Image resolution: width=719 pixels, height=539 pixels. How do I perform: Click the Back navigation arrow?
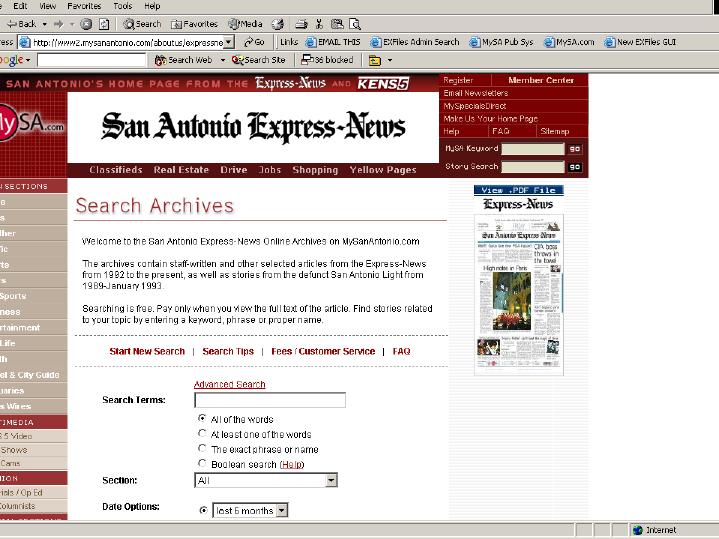(x=21, y=24)
